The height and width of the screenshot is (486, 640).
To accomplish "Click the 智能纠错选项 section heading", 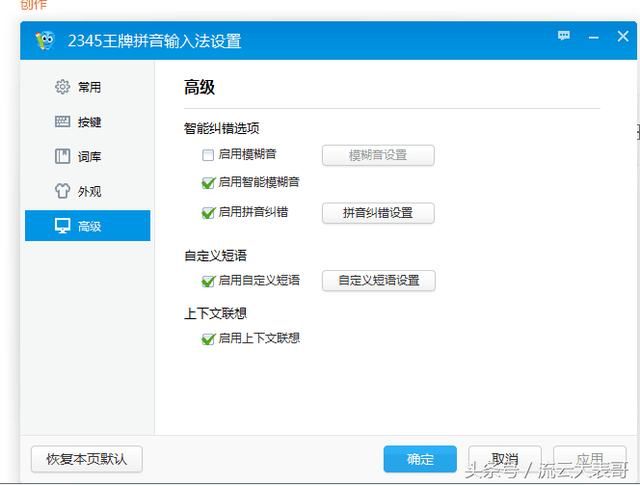I will click(222, 129).
